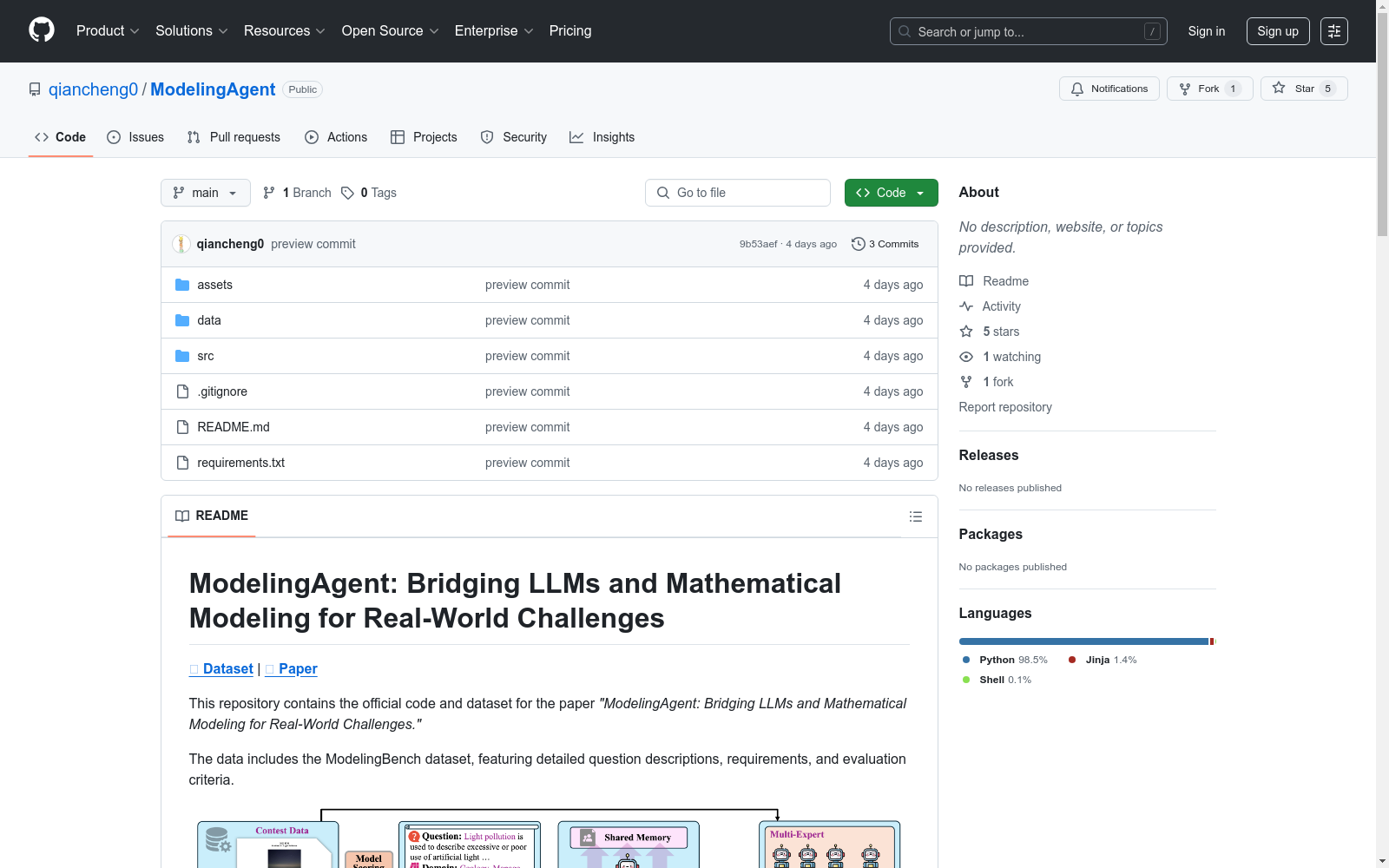Select the Code repository tab
1389x868 pixels.
[61, 137]
